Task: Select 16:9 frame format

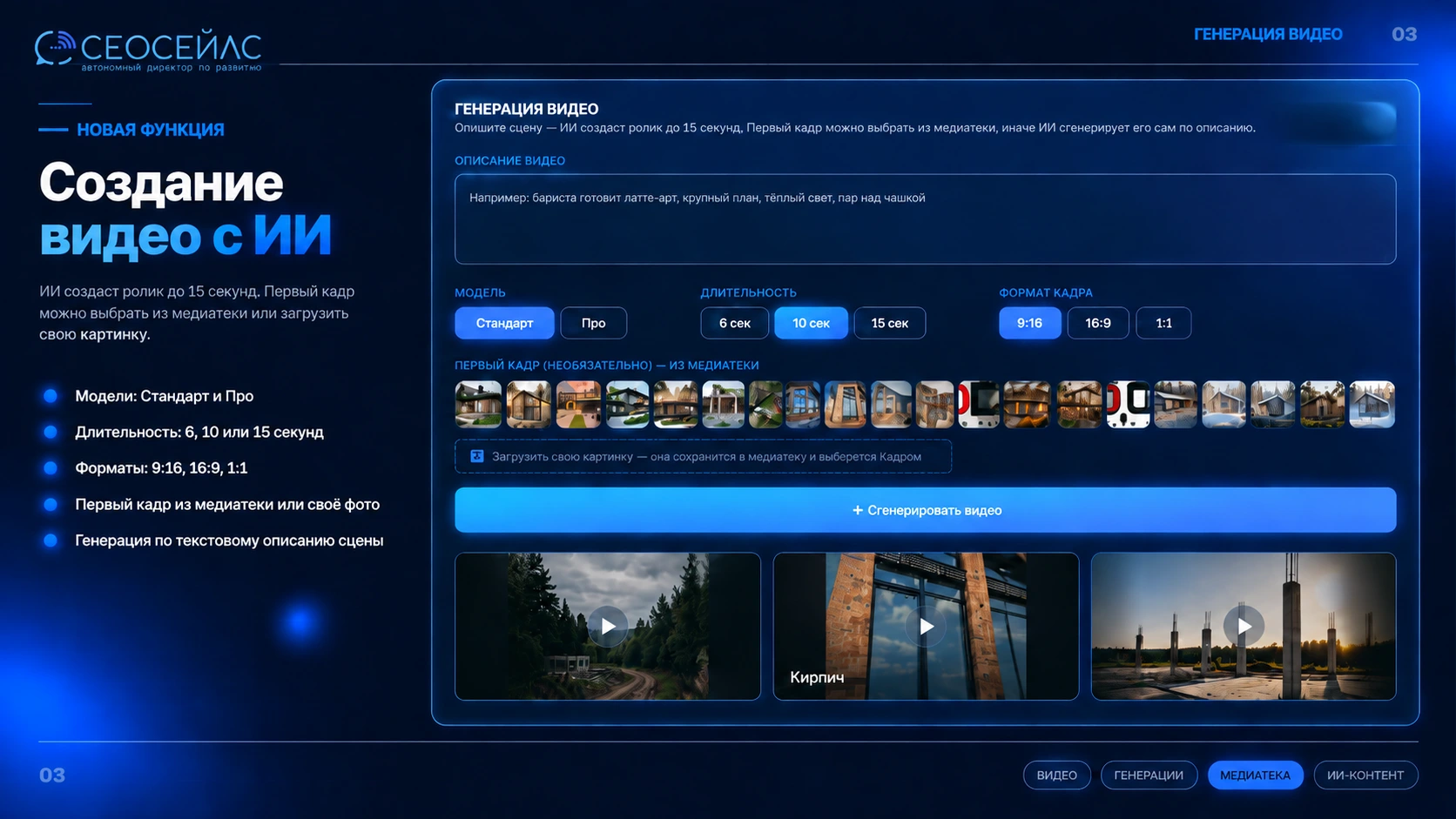Action: 1097,323
